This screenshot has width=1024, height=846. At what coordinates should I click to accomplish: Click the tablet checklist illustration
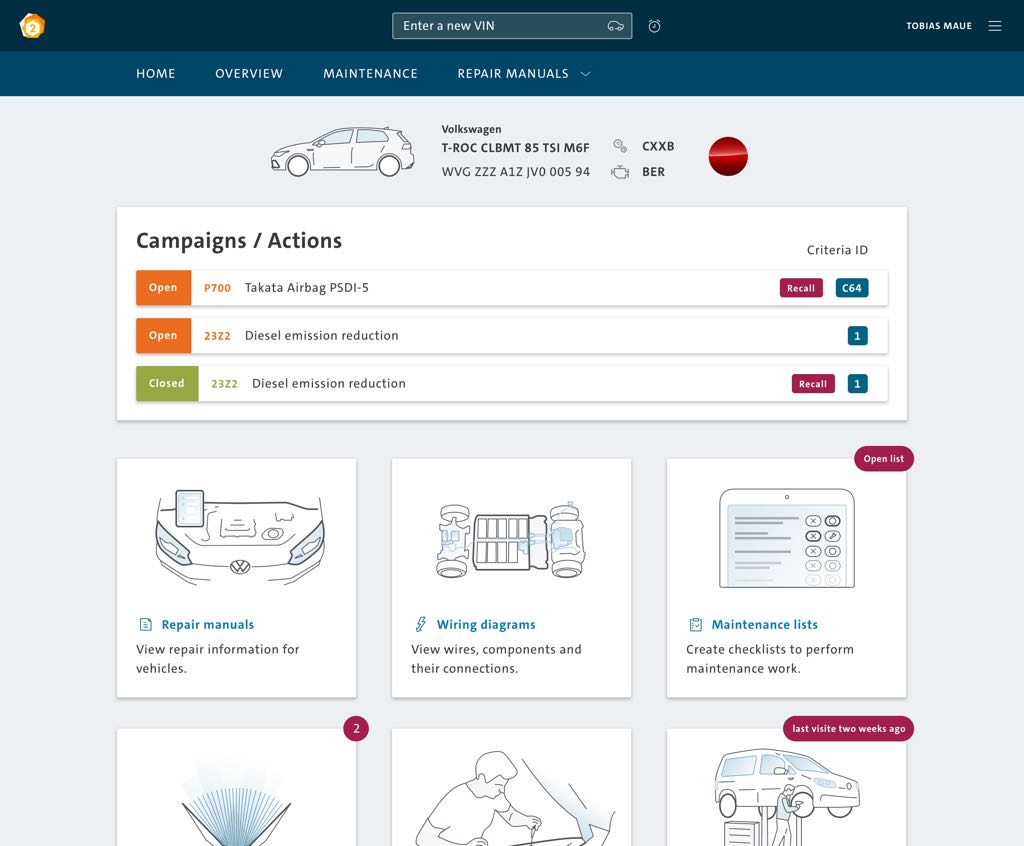[x=787, y=538]
